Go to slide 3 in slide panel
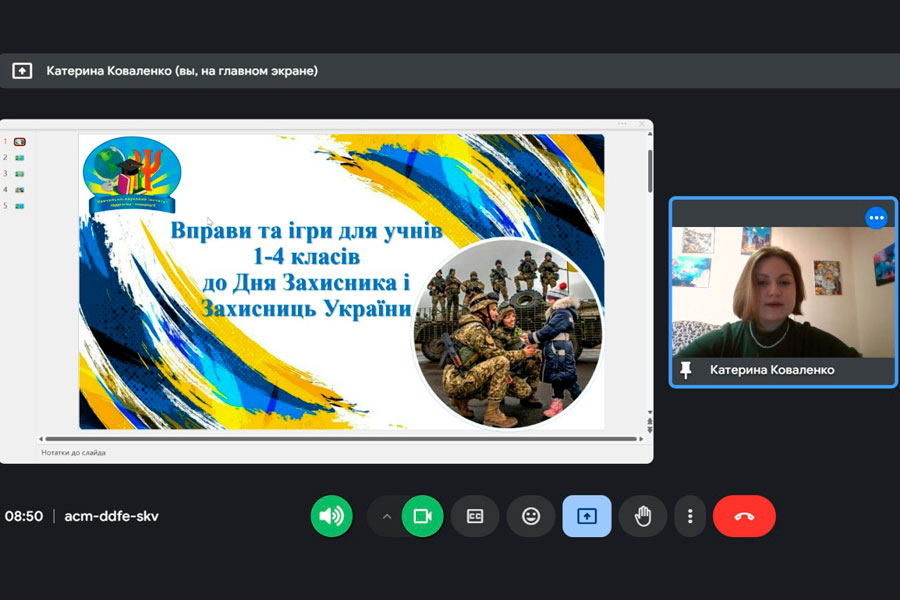Viewport: 900px width, 600px height. [19, 174]
